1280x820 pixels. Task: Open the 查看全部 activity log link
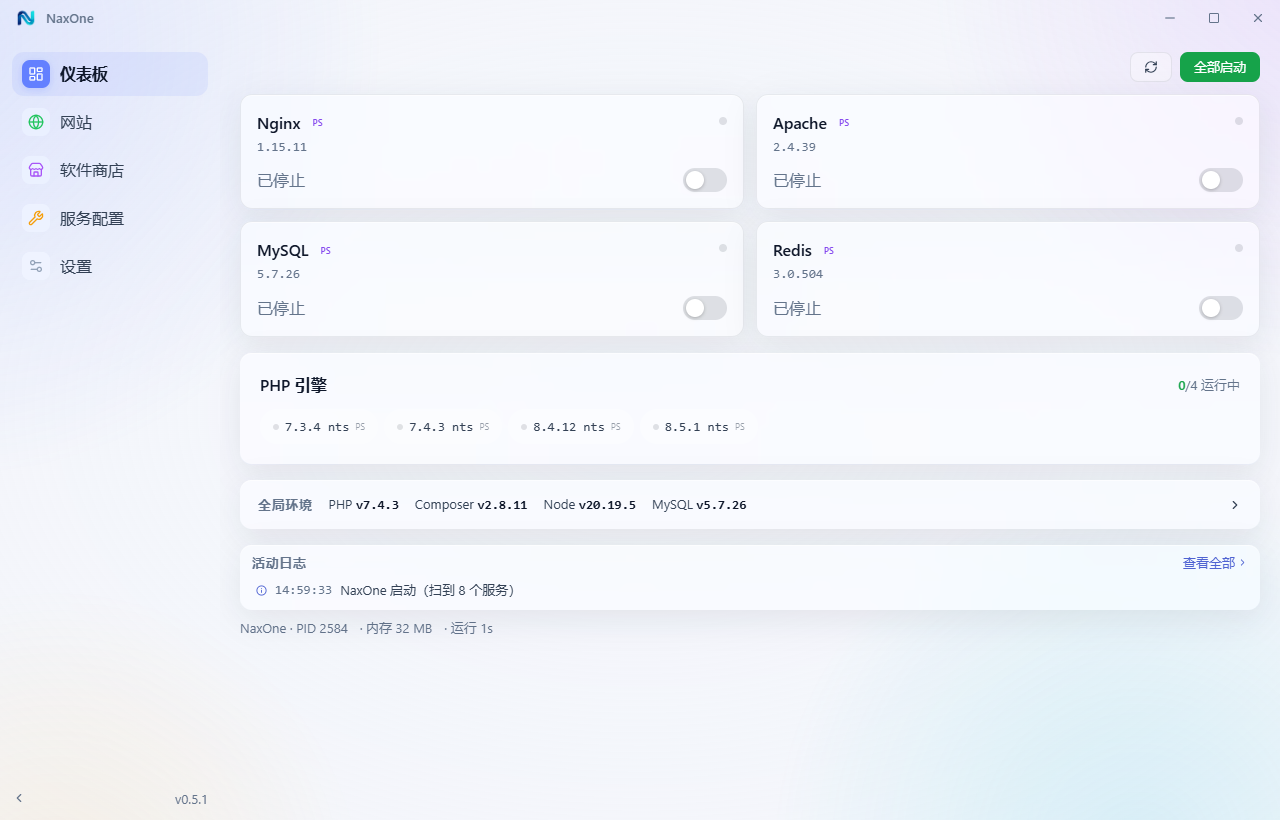coord(1214,563)
